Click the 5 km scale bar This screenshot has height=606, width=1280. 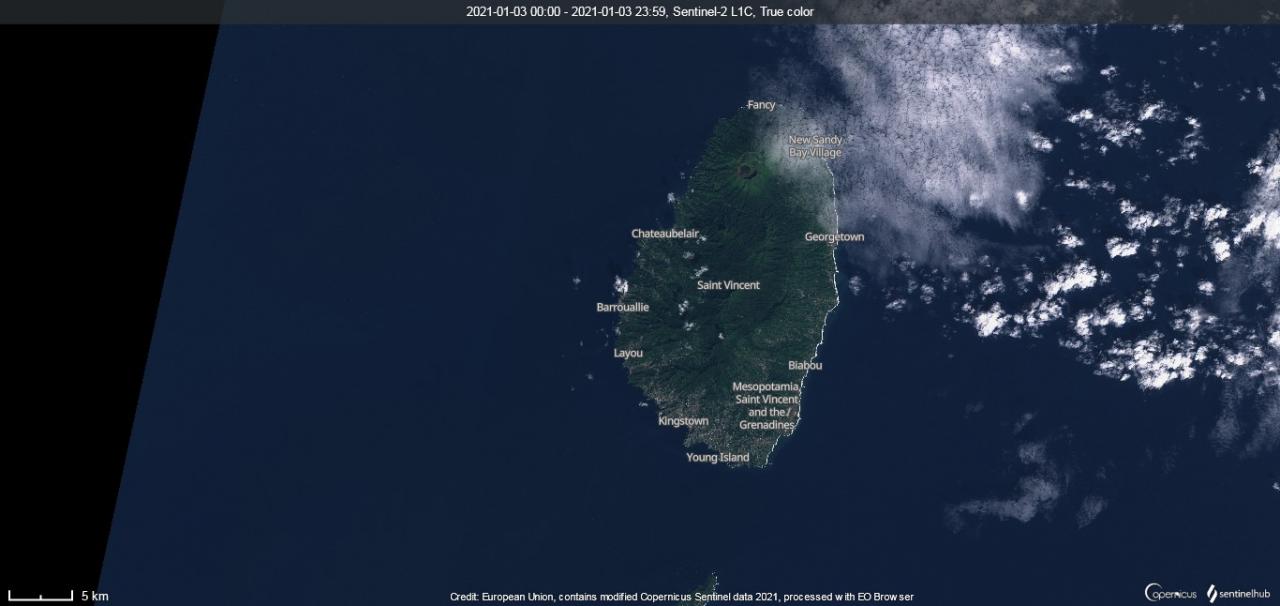point(41,596)
